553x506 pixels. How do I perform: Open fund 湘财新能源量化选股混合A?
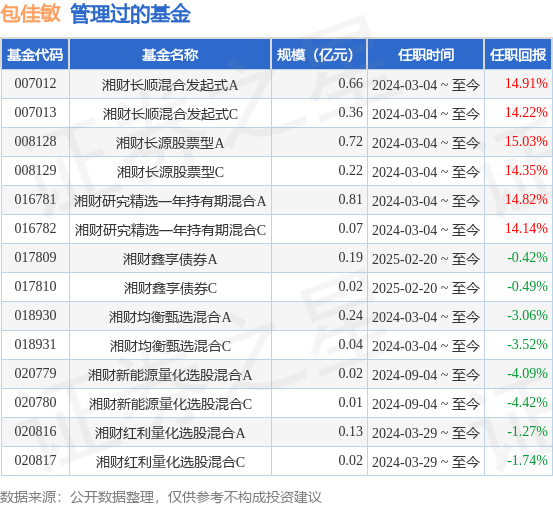tap(170, 375)
